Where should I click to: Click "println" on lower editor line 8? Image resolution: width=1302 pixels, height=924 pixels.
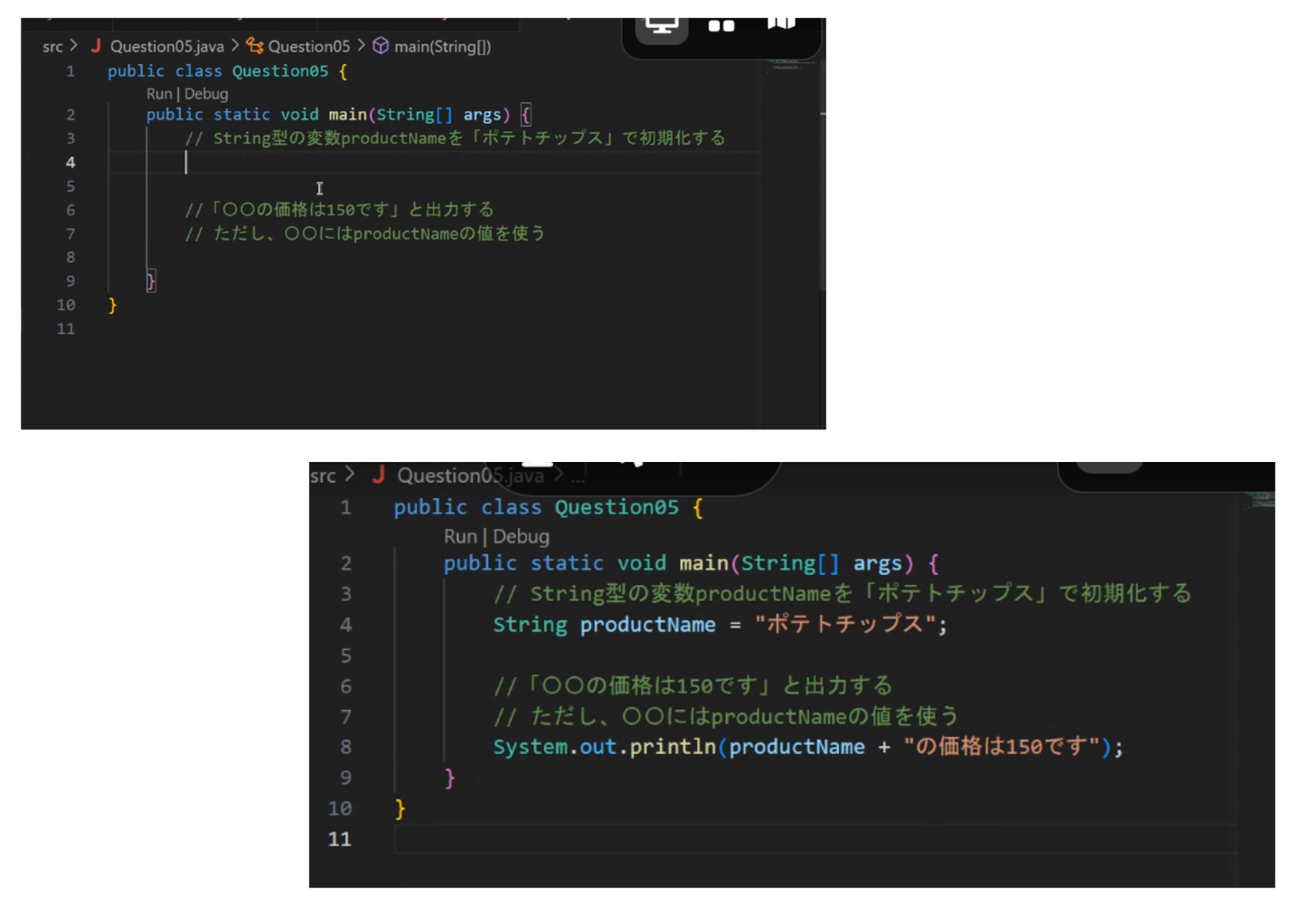673,747
